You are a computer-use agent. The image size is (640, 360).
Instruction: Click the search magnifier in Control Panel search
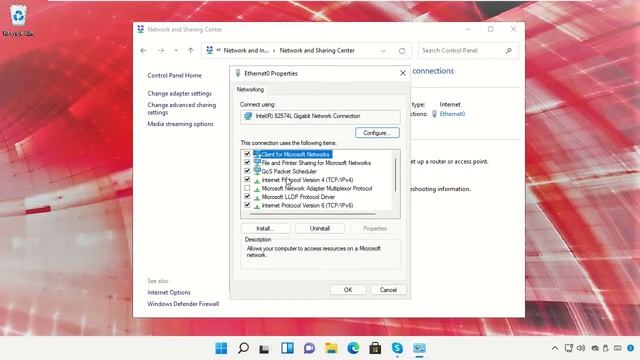[509, 51]
